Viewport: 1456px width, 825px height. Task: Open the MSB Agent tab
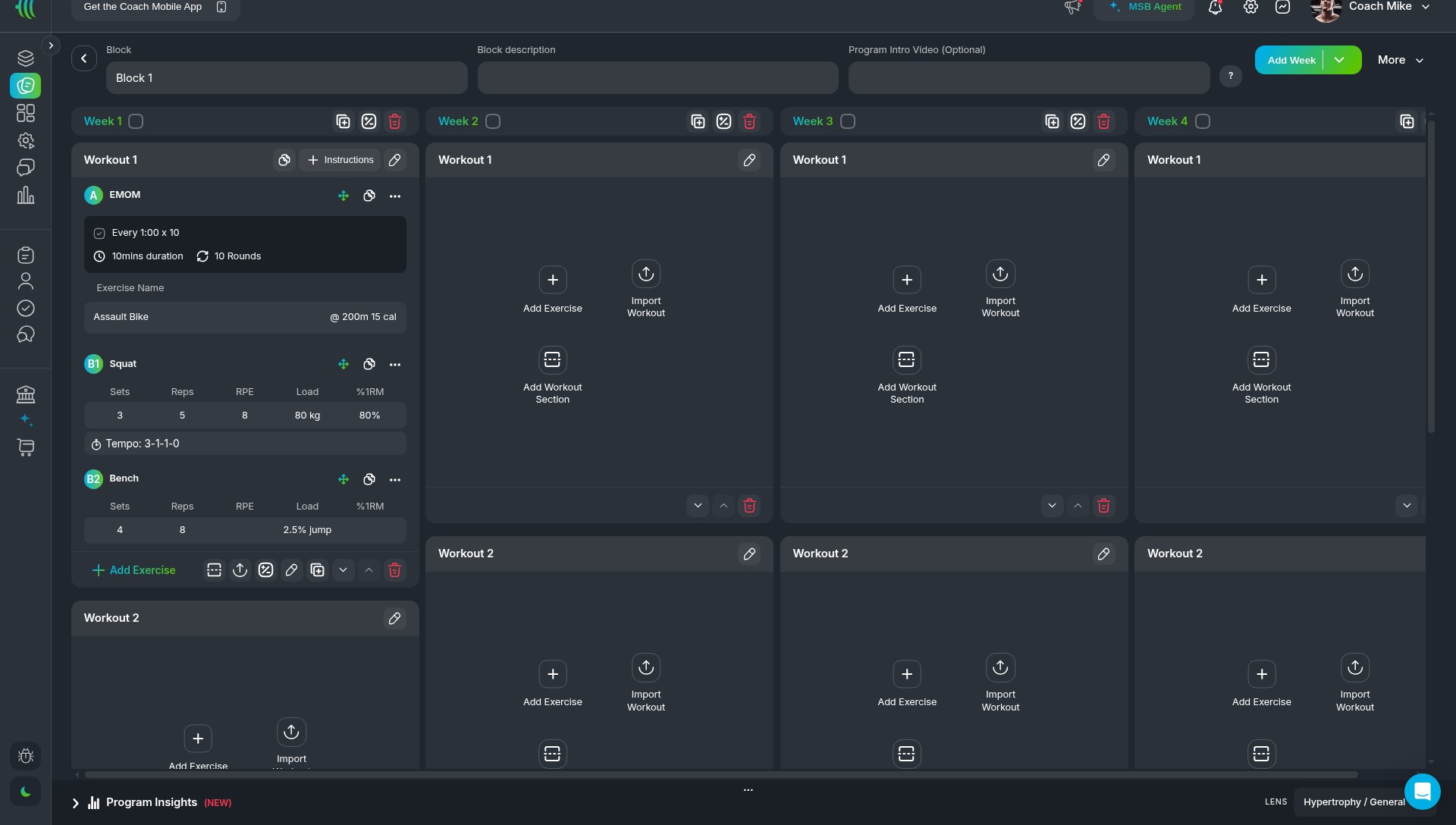tap(1144, 8)
